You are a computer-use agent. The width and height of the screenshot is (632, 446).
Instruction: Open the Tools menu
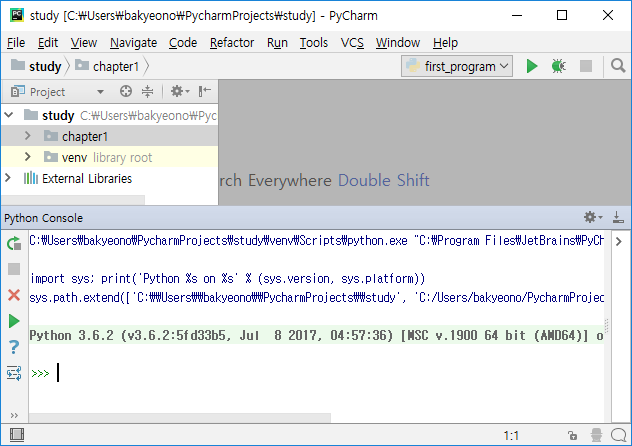314,42
